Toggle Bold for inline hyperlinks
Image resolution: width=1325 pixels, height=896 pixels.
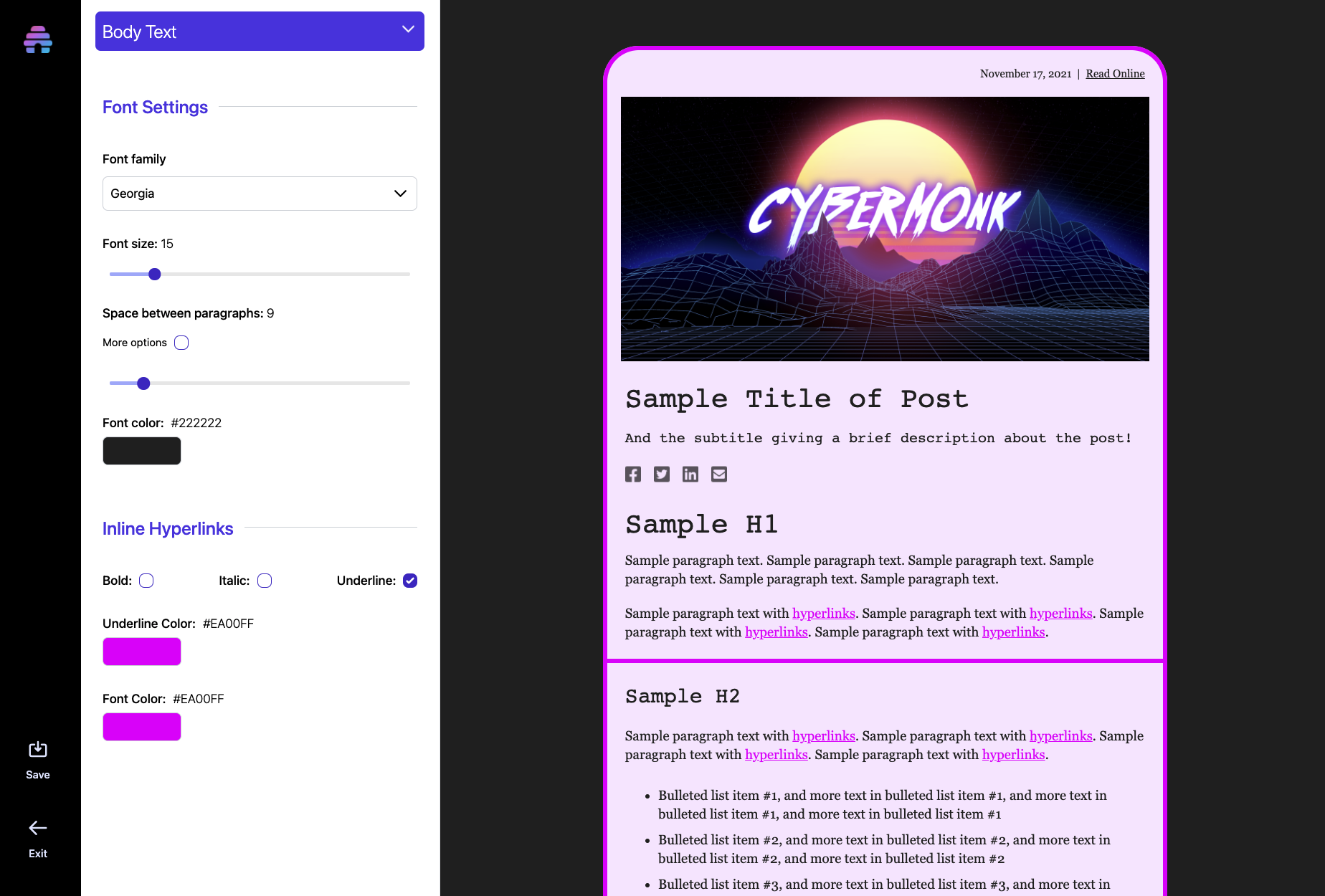(146, 581)
